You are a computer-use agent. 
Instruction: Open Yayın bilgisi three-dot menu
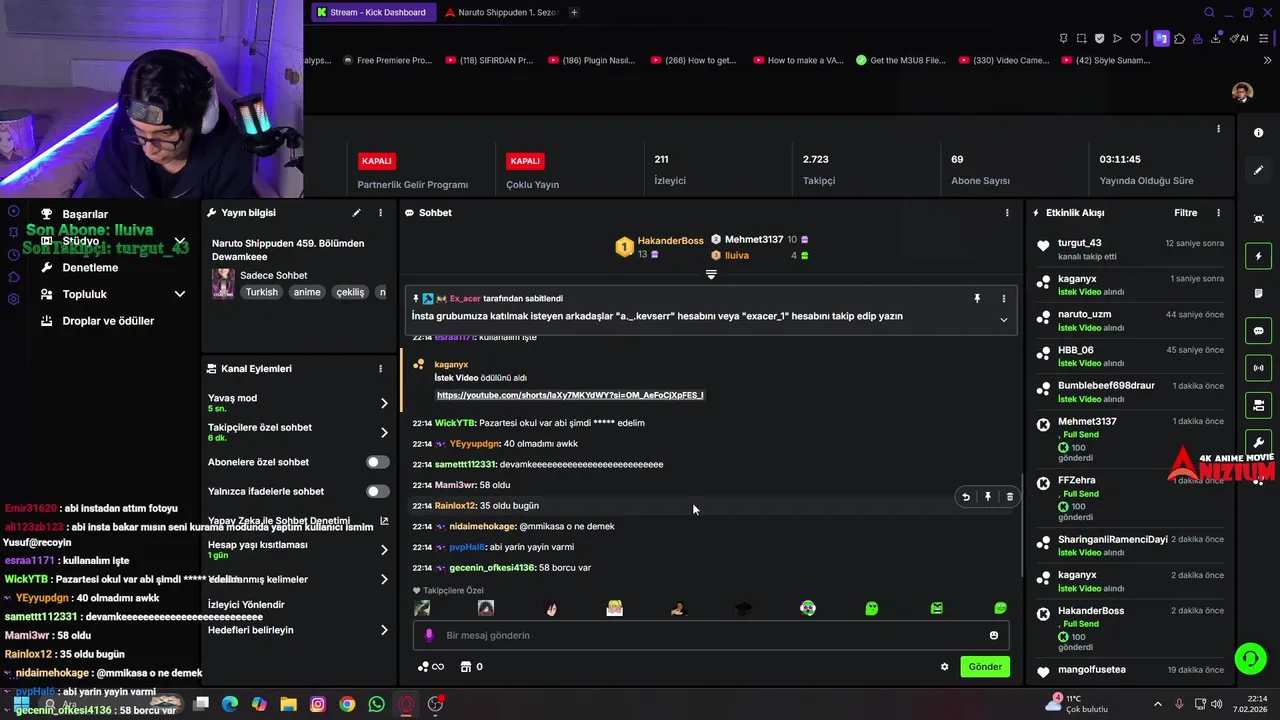tap(380, 213)
